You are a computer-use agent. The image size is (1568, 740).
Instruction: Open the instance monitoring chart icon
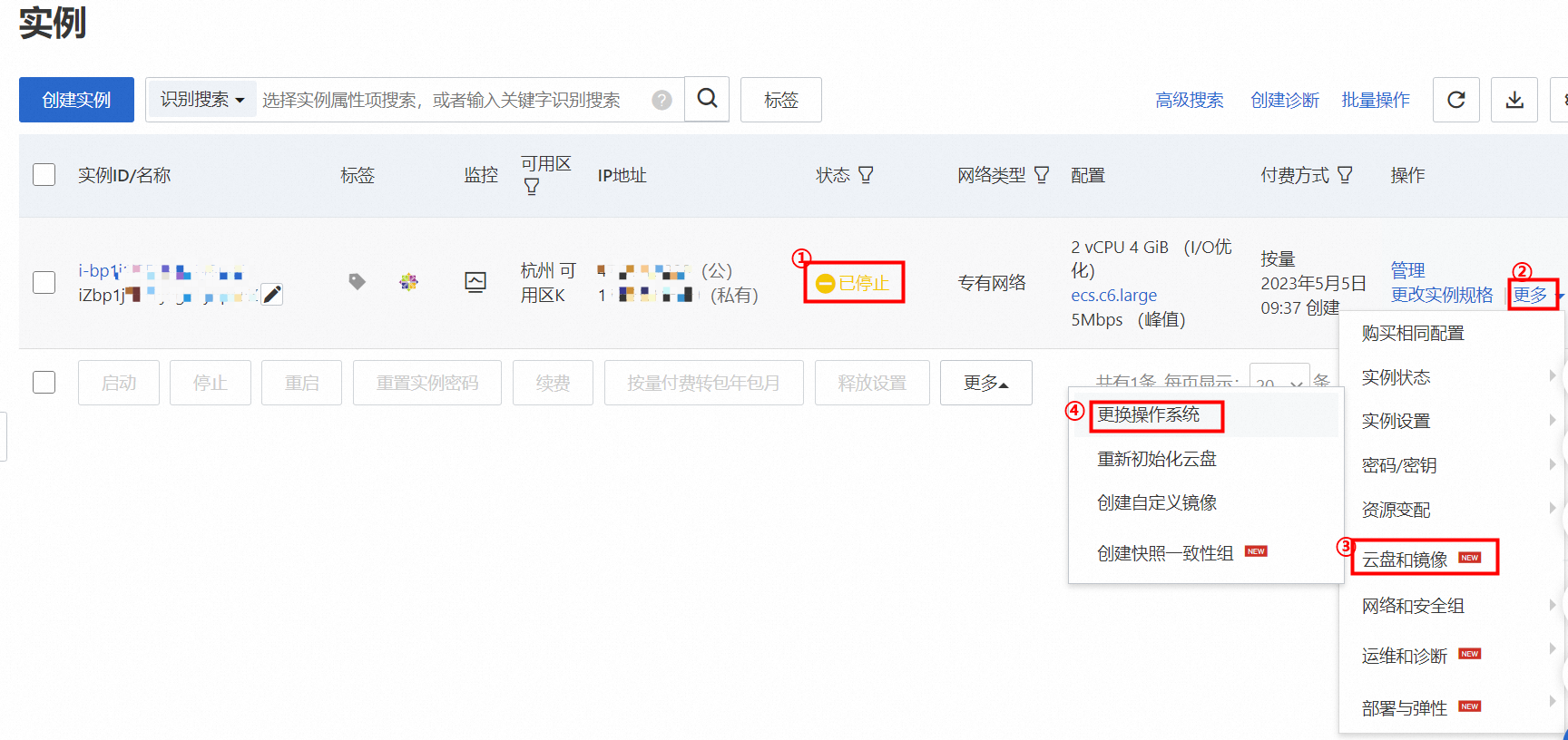pyautogui.click(x=475, y=282)
